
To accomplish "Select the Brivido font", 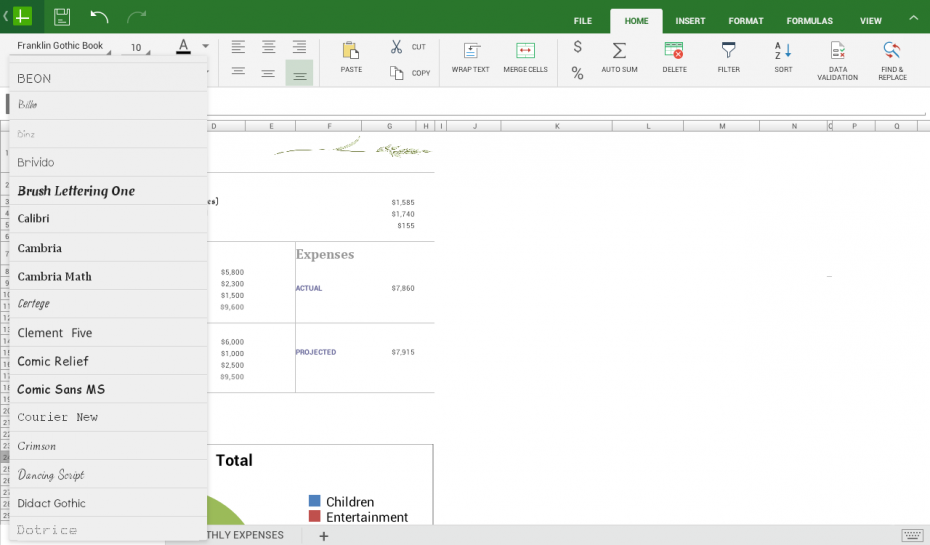I will pos(109,162).
